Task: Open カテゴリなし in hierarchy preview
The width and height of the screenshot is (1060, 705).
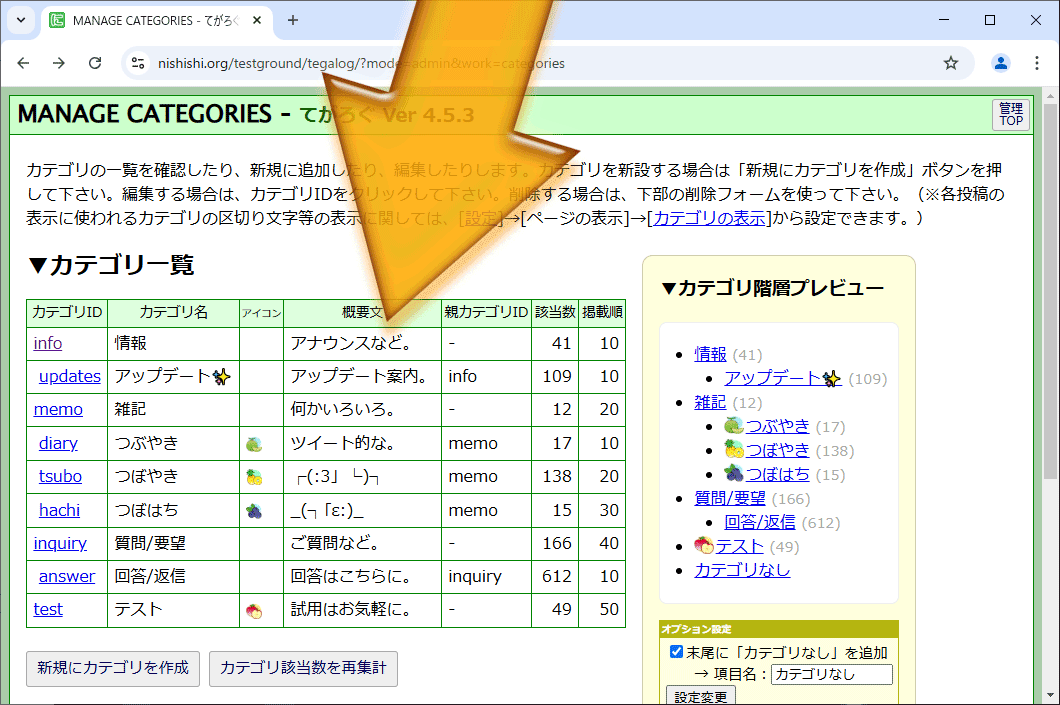Action: coord(742,570)
